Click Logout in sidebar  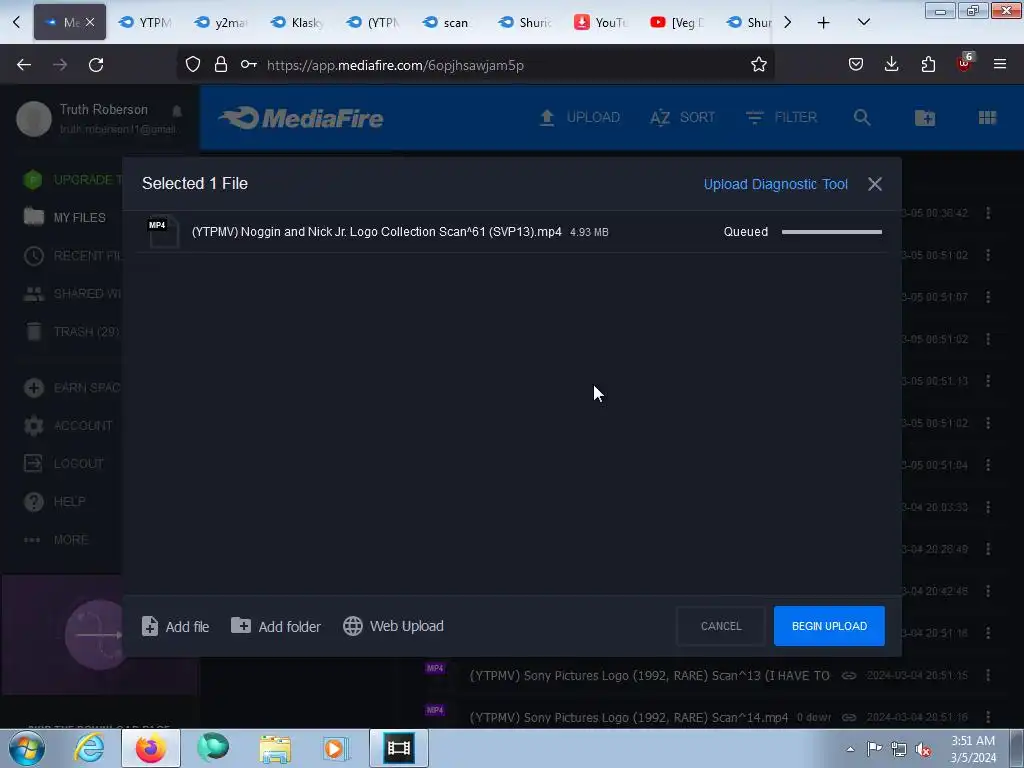(x=63, y=464)
